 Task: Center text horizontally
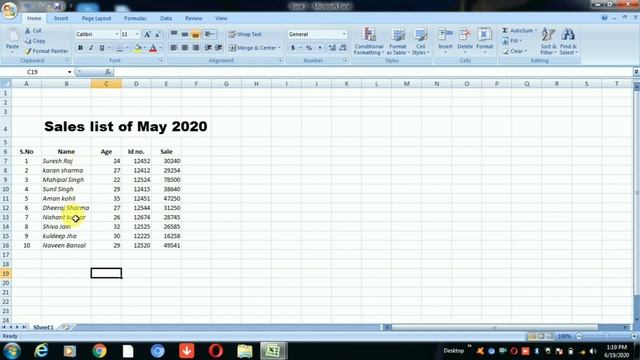(184, 48)
